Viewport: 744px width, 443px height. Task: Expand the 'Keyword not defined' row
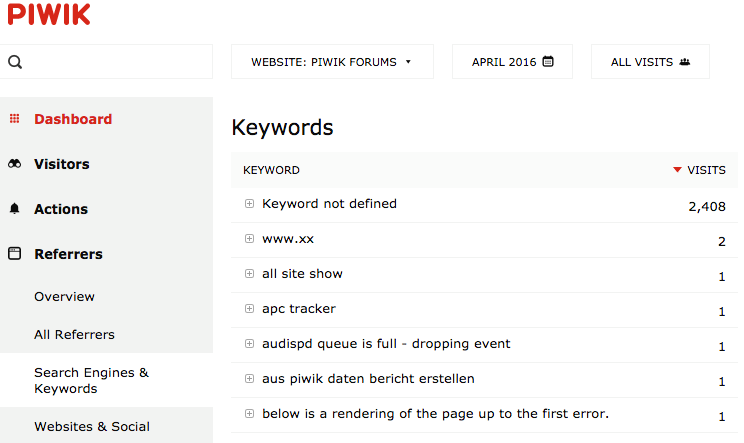pyautogui.click(x=249, y=203)
